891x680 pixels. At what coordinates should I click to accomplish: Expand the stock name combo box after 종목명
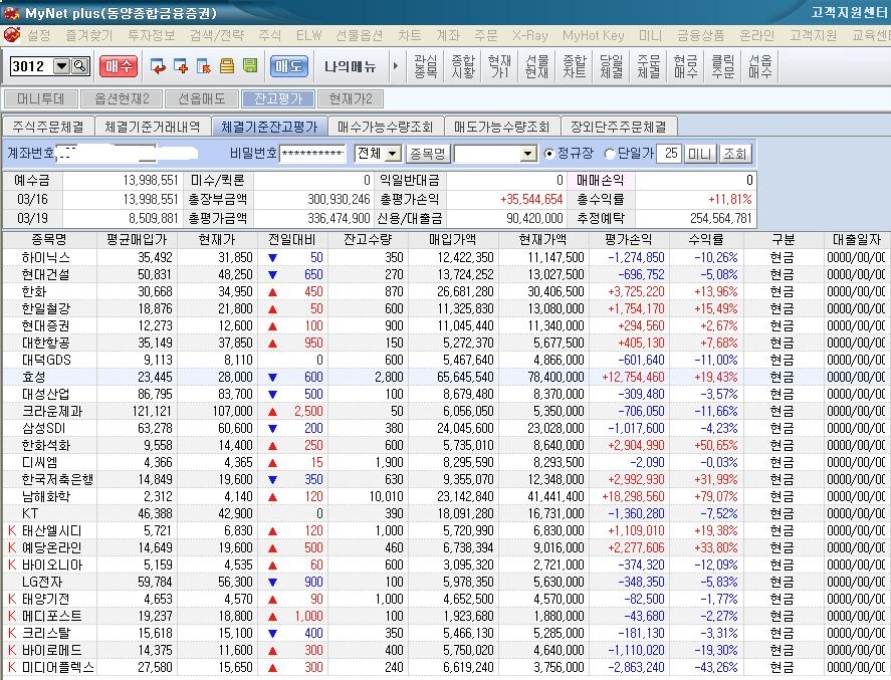point(529,154)
